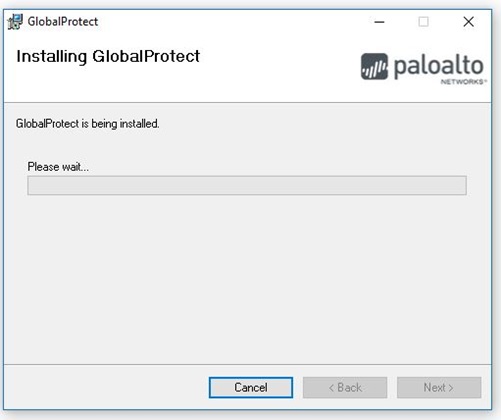The height and width of the screenshot is (420, 501).
Task: Click the GlobalProtect installer icon in title bar
Action: click(x=15, y=22)
